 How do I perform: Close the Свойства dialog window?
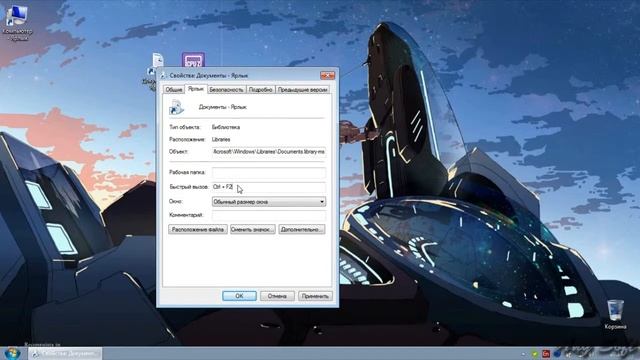pyautogui.click(x=327, y=75)
